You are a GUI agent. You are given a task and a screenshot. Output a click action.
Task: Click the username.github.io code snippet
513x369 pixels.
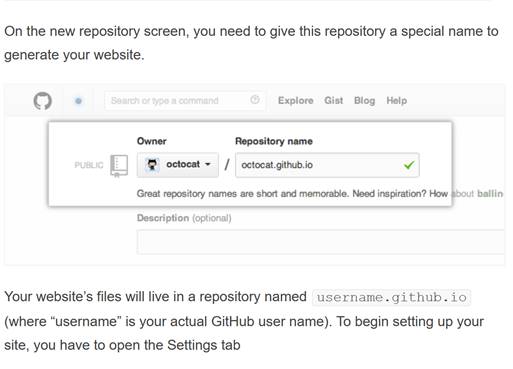click(x=391, y=297)
